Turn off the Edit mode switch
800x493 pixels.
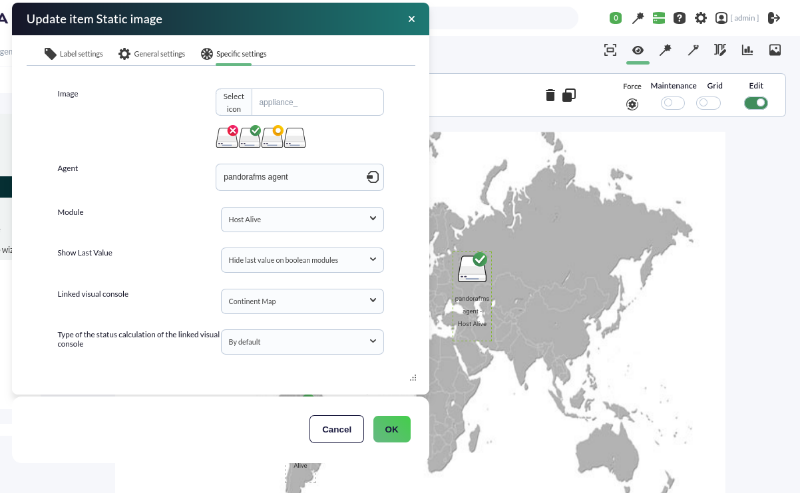[756, 103]
